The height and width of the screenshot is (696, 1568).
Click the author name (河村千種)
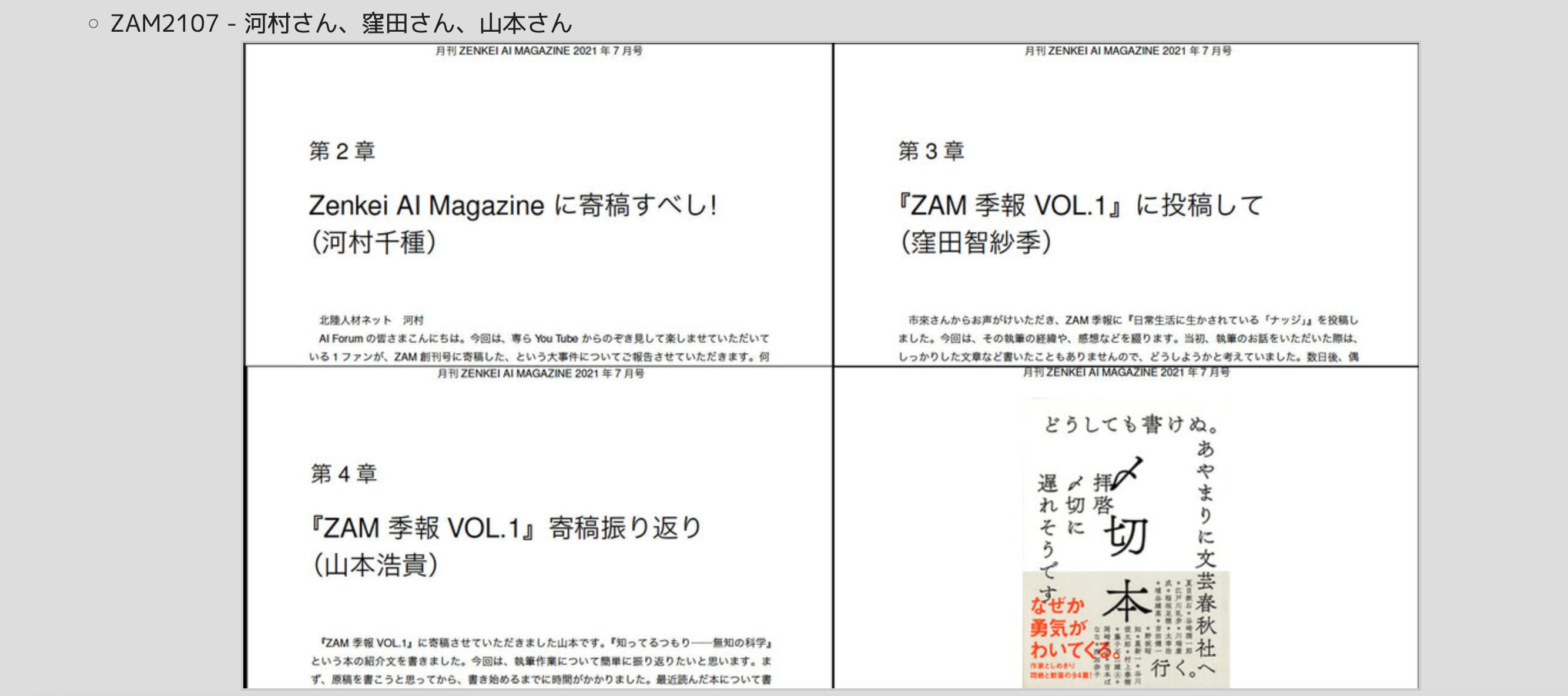tap(373, 242)
